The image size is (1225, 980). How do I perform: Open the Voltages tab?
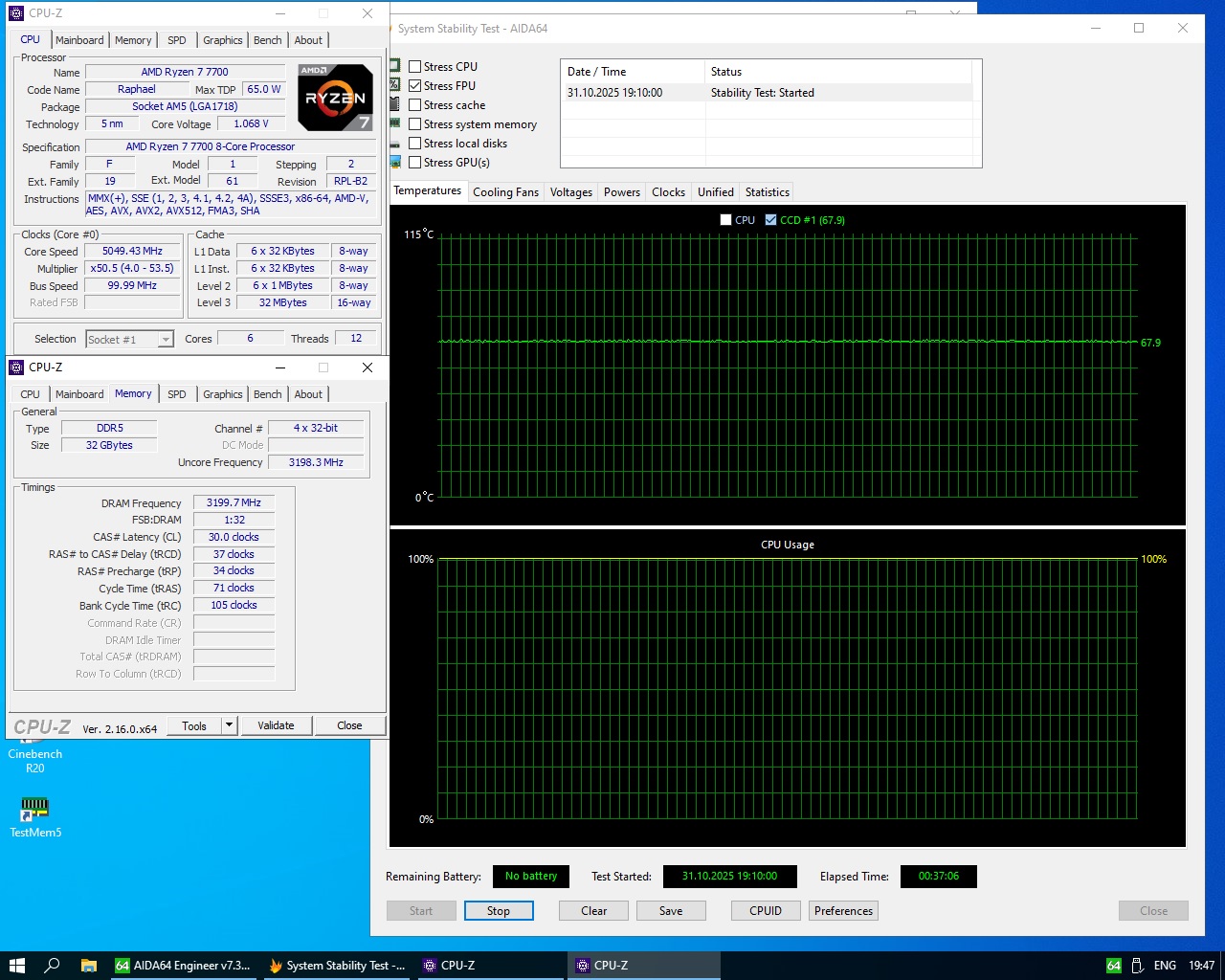[571, 192]
